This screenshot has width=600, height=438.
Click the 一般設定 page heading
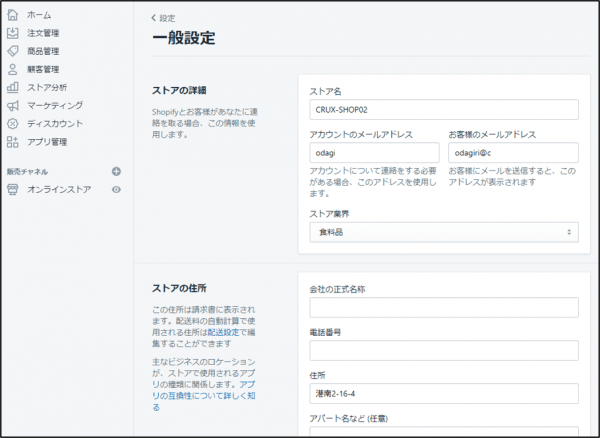(x=184, y=38)
